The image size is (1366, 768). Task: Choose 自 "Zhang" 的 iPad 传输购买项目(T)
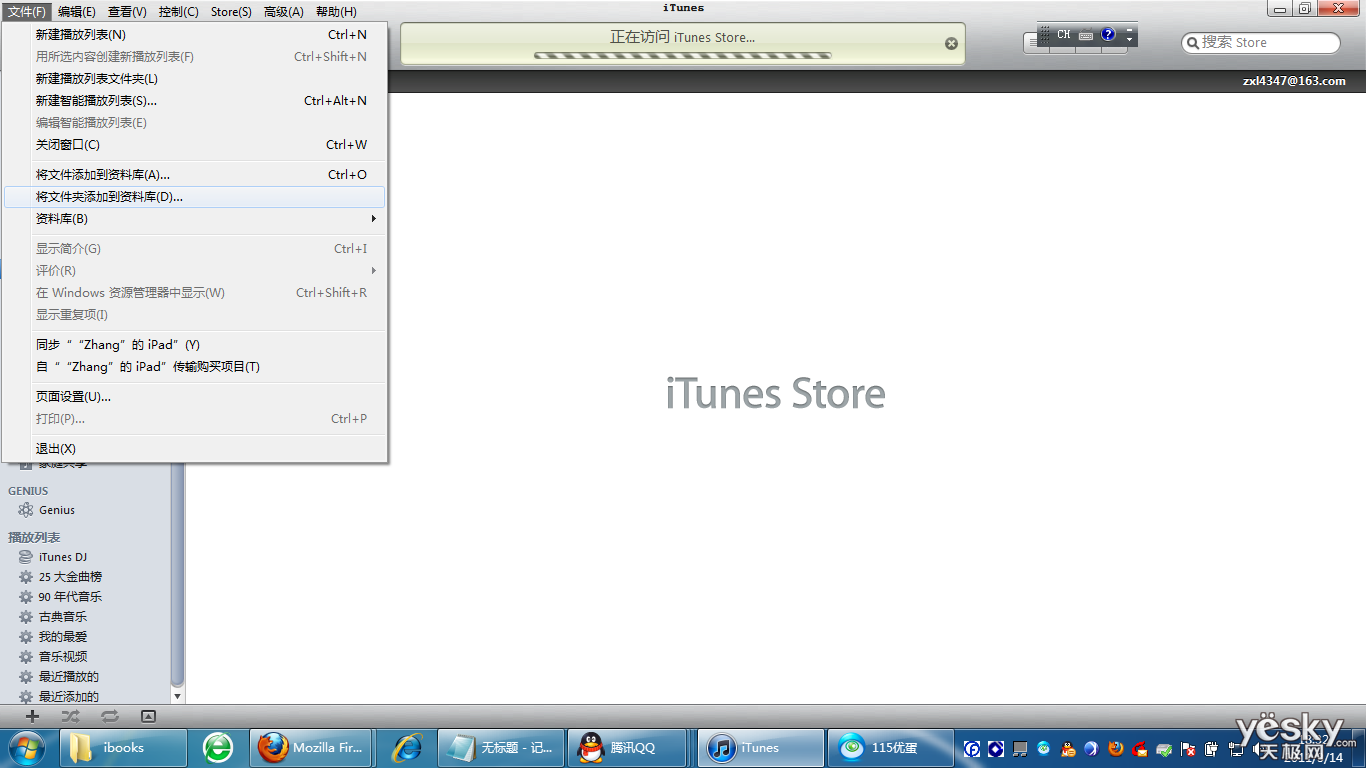195,367
